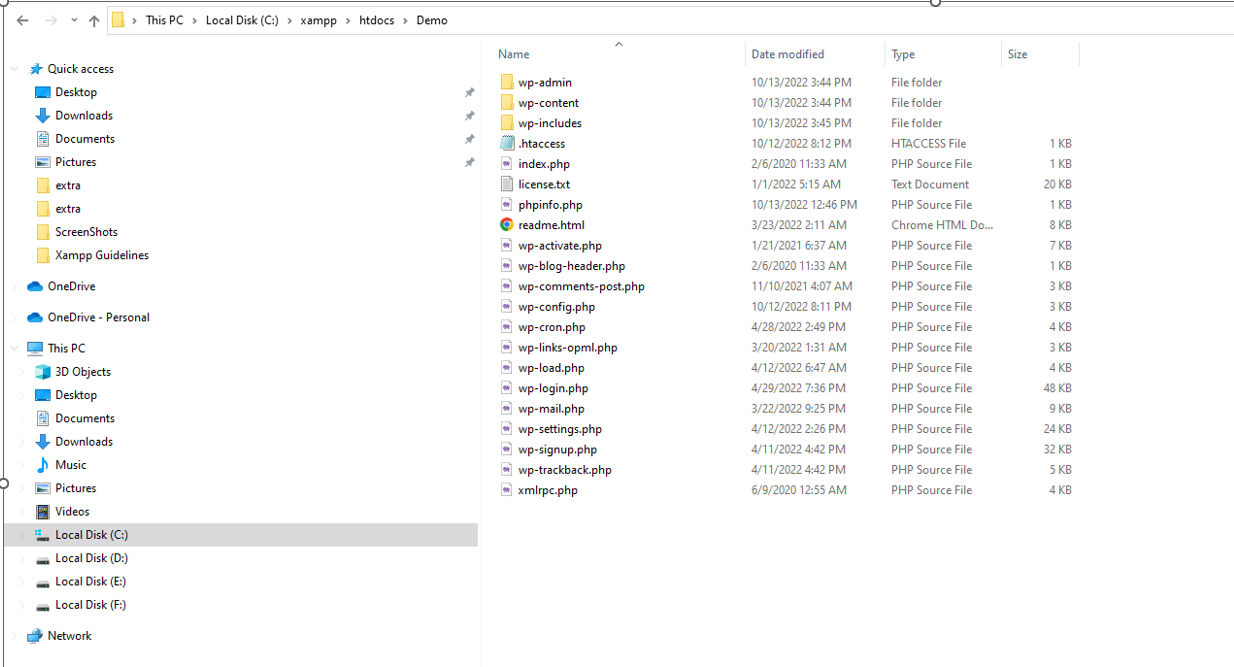
Task: Collapse the Quick access tree node
Action: click(15, 69)
